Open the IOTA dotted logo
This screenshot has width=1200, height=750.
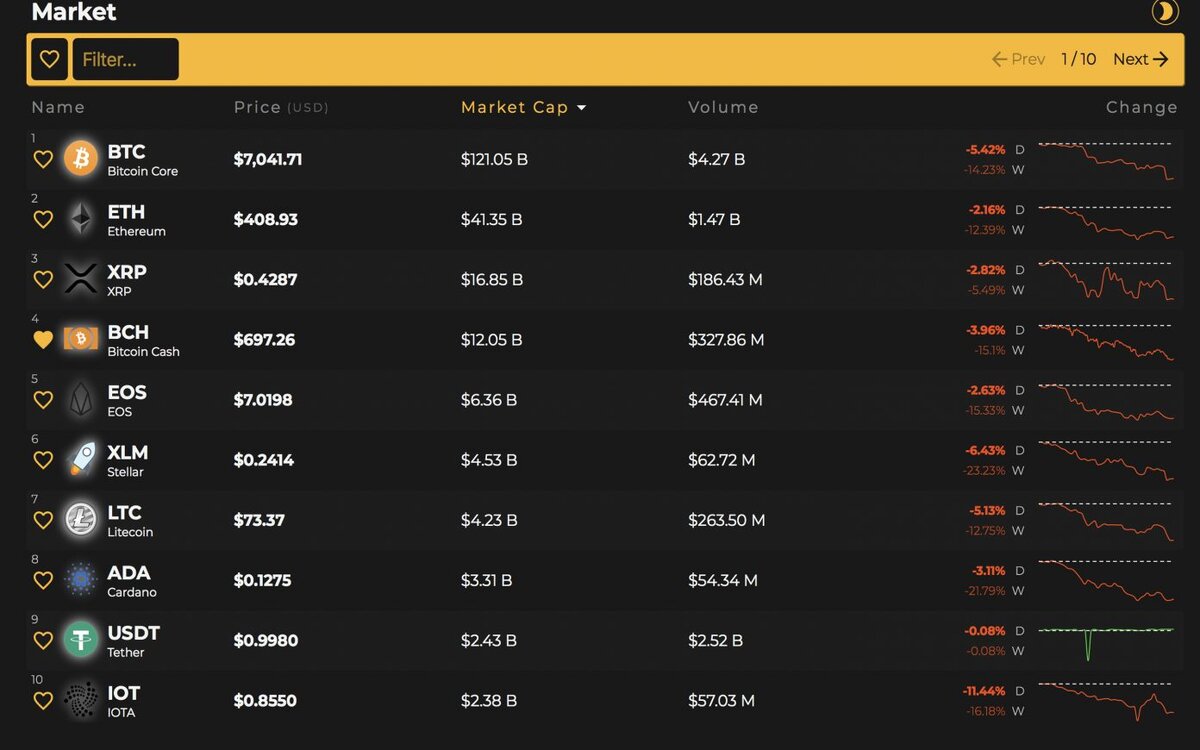click(x=81, y=699)
